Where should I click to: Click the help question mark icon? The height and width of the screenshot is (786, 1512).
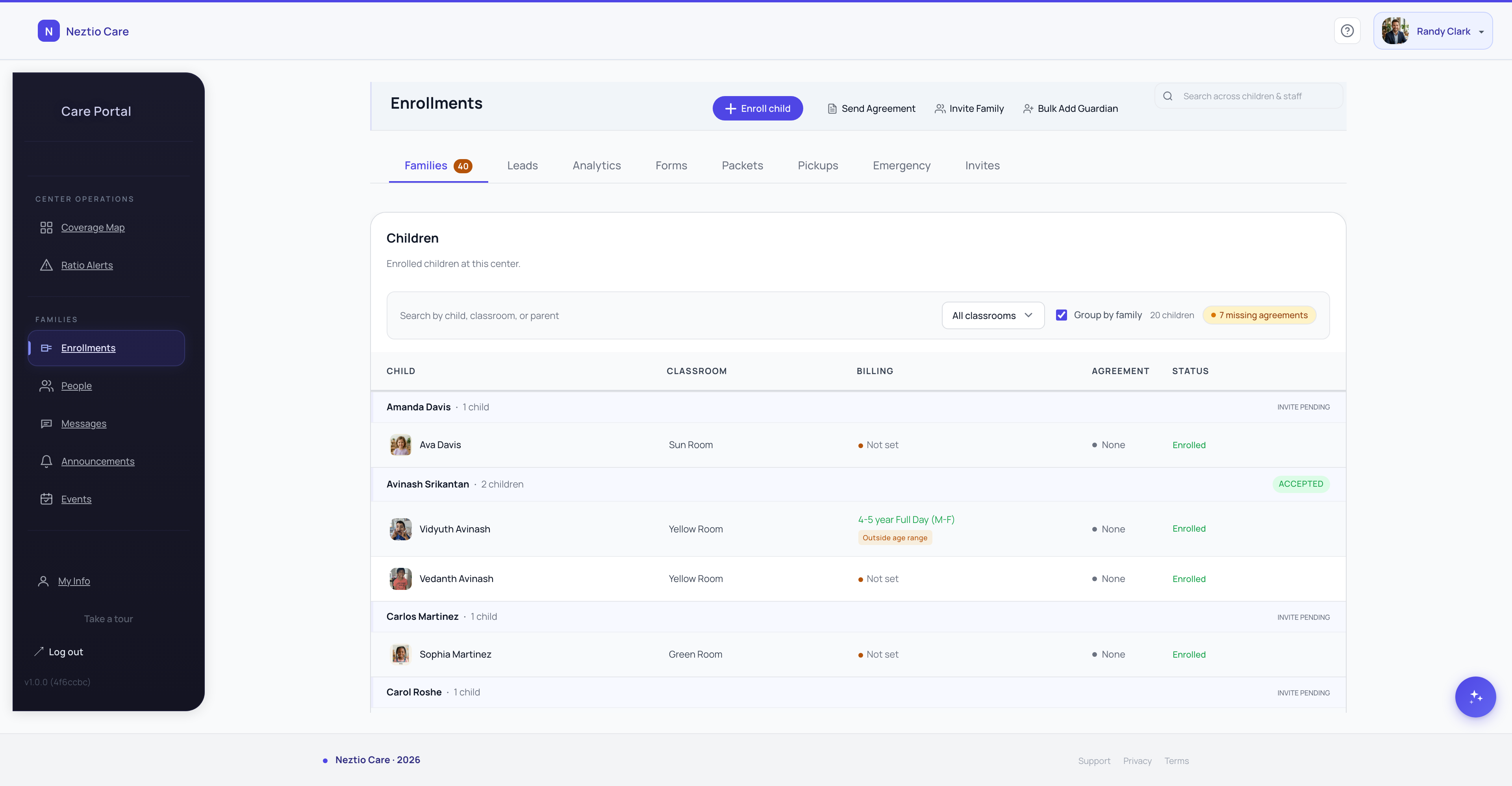[x=1347, y=31]
